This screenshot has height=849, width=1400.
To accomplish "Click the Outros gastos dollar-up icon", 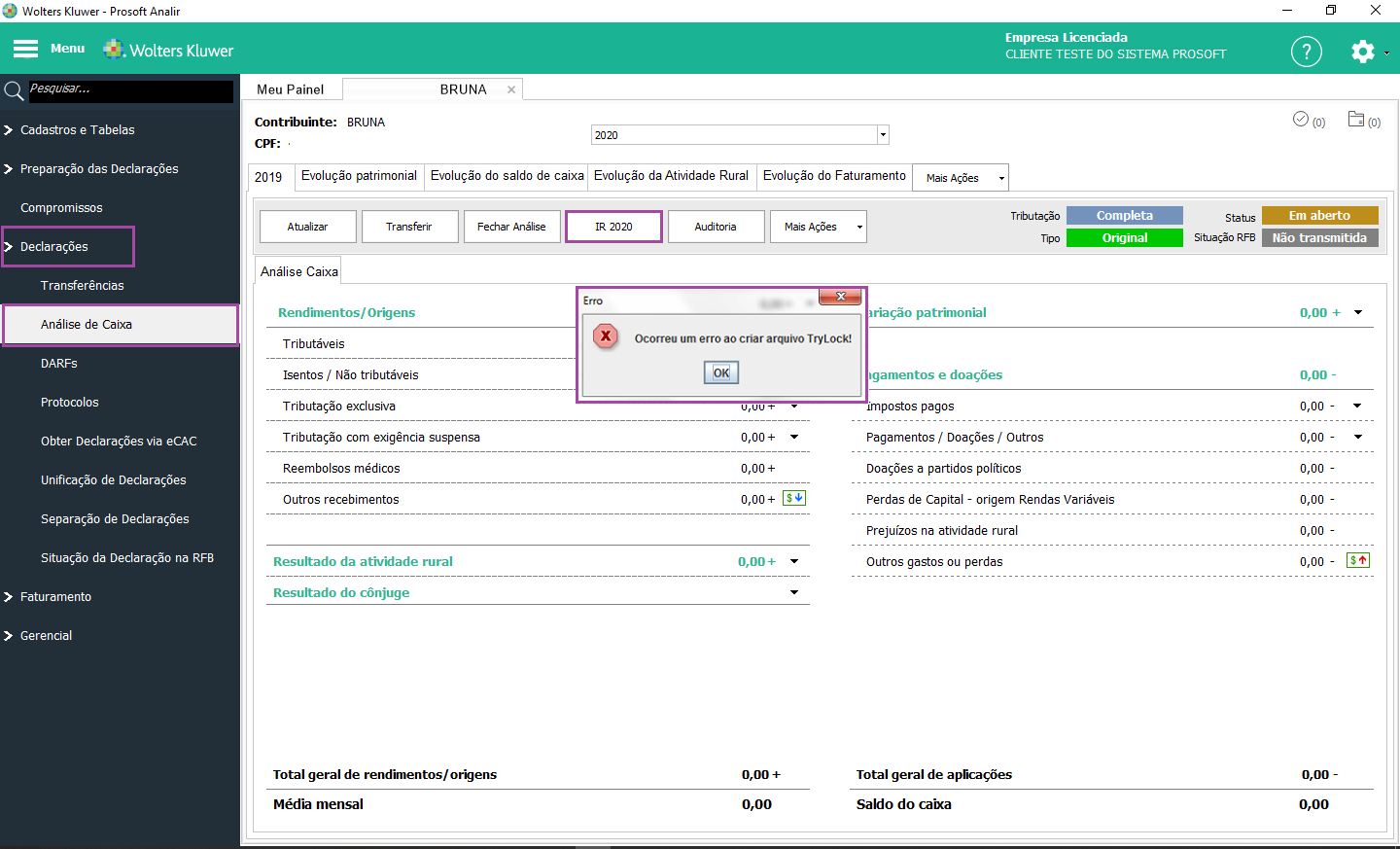I will pyautogui.click(x=1358, y=560).
